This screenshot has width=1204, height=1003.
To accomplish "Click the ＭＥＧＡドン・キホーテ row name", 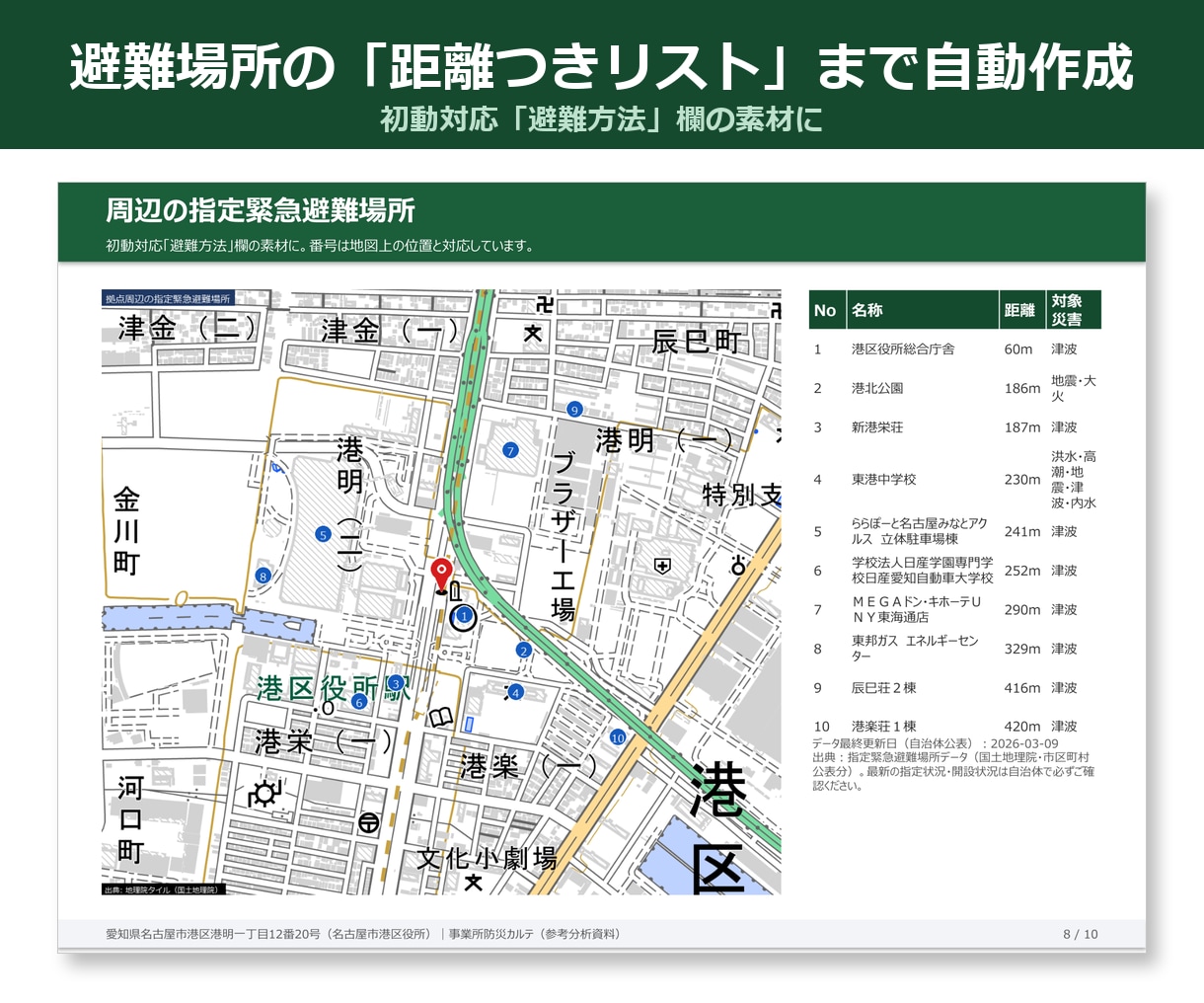I will 917,609.
